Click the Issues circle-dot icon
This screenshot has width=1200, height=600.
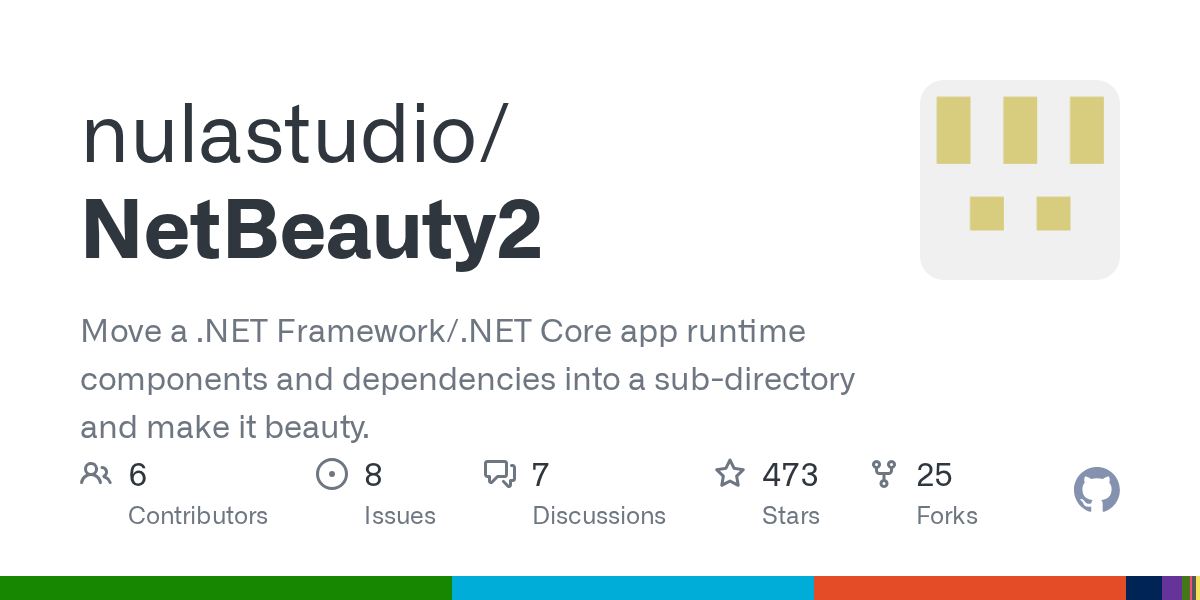click(x=331, y=474)
